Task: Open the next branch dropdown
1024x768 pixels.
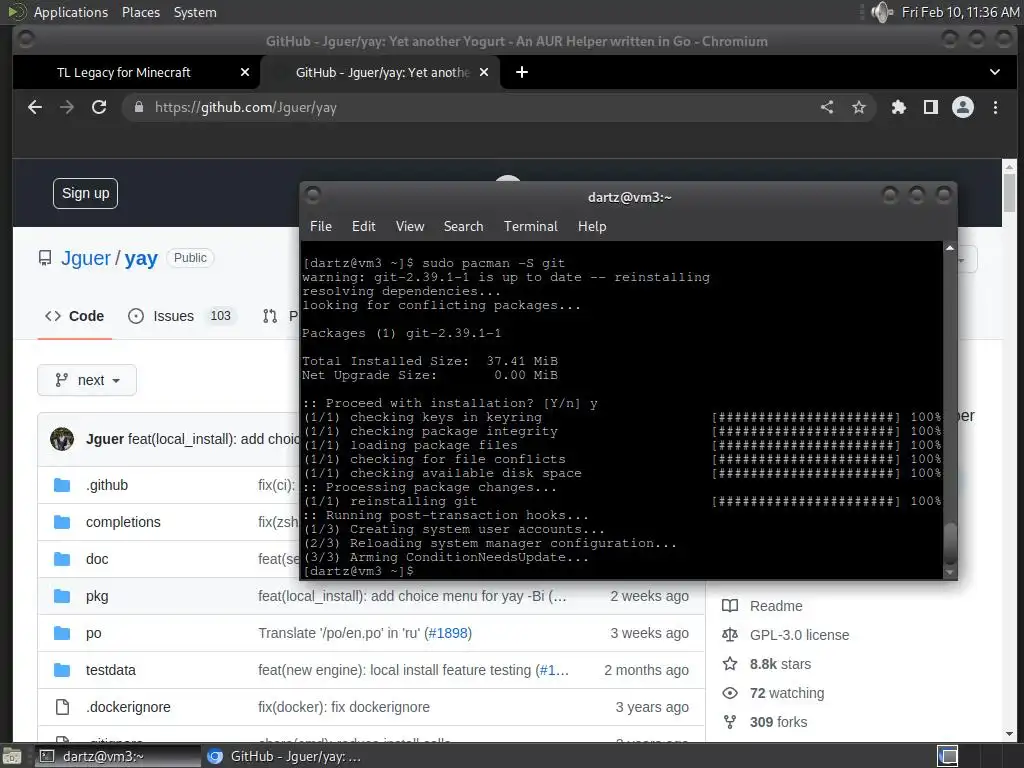Action: [x=87, y=380]
